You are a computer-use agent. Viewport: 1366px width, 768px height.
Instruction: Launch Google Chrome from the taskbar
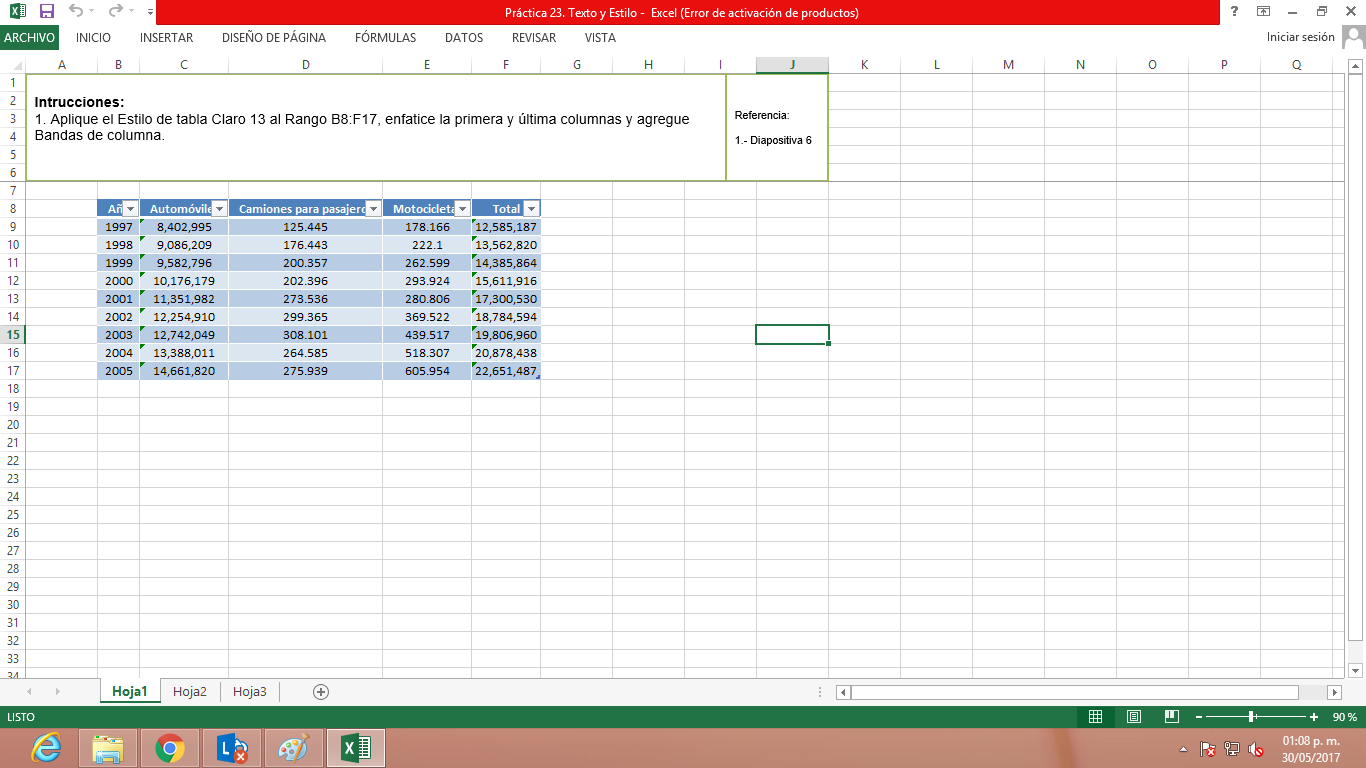(x=170, y=748)
